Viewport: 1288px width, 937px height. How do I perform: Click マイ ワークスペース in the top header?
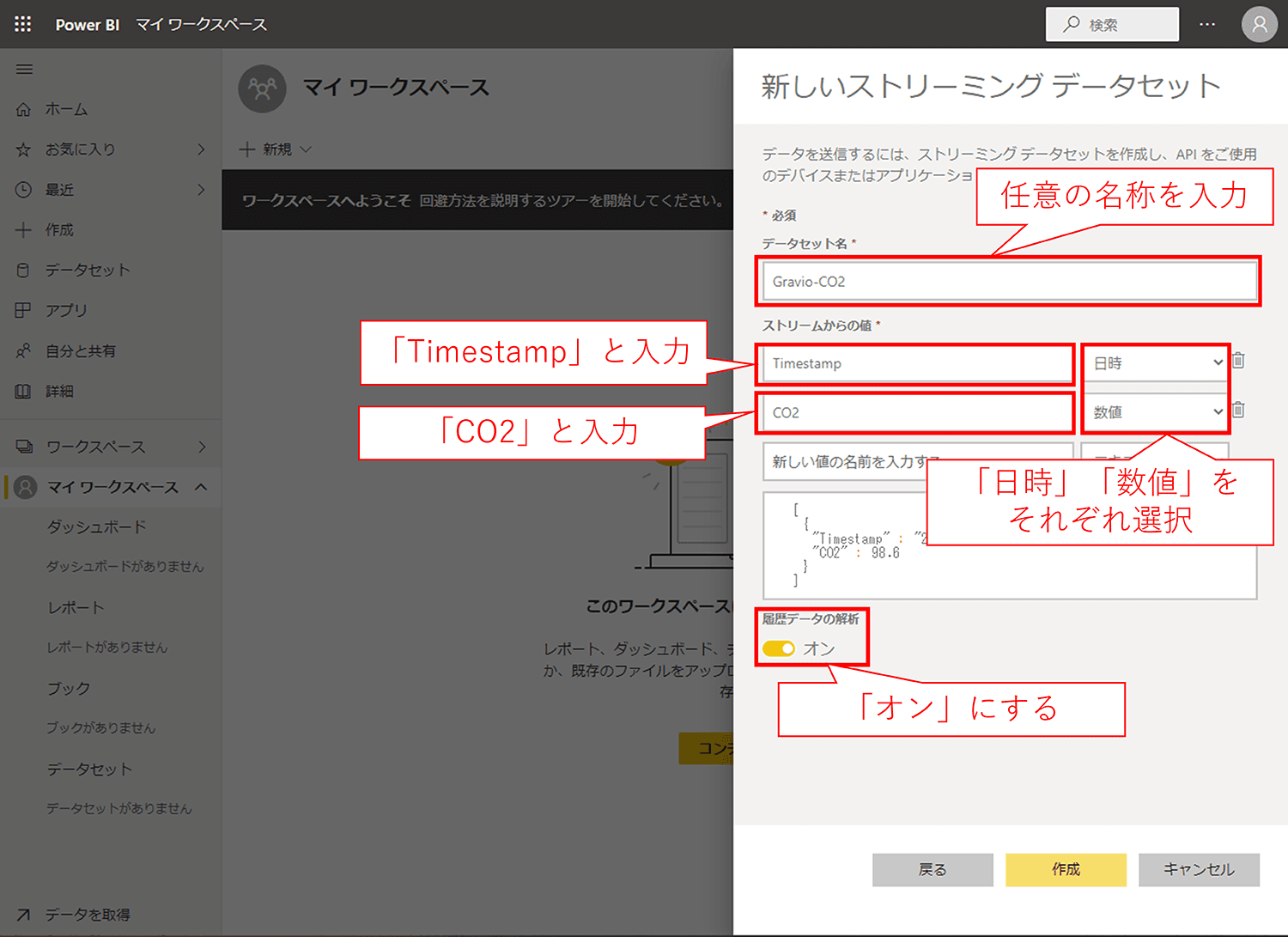tap(202, 25)
